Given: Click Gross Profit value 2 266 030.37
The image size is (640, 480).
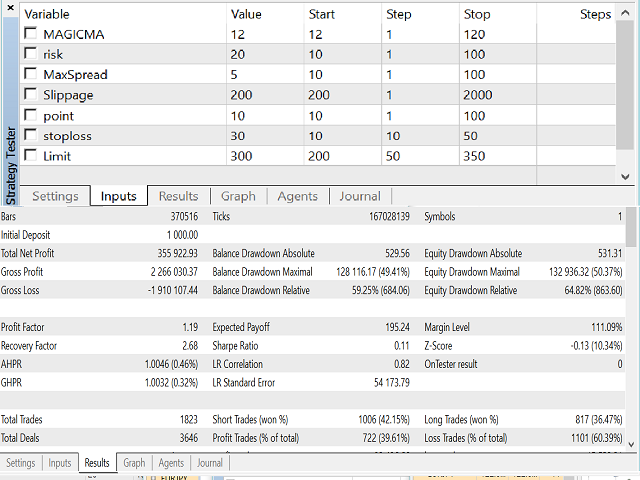Looking at the screenshot, I should pyautogui.click(x=174, y=272).
